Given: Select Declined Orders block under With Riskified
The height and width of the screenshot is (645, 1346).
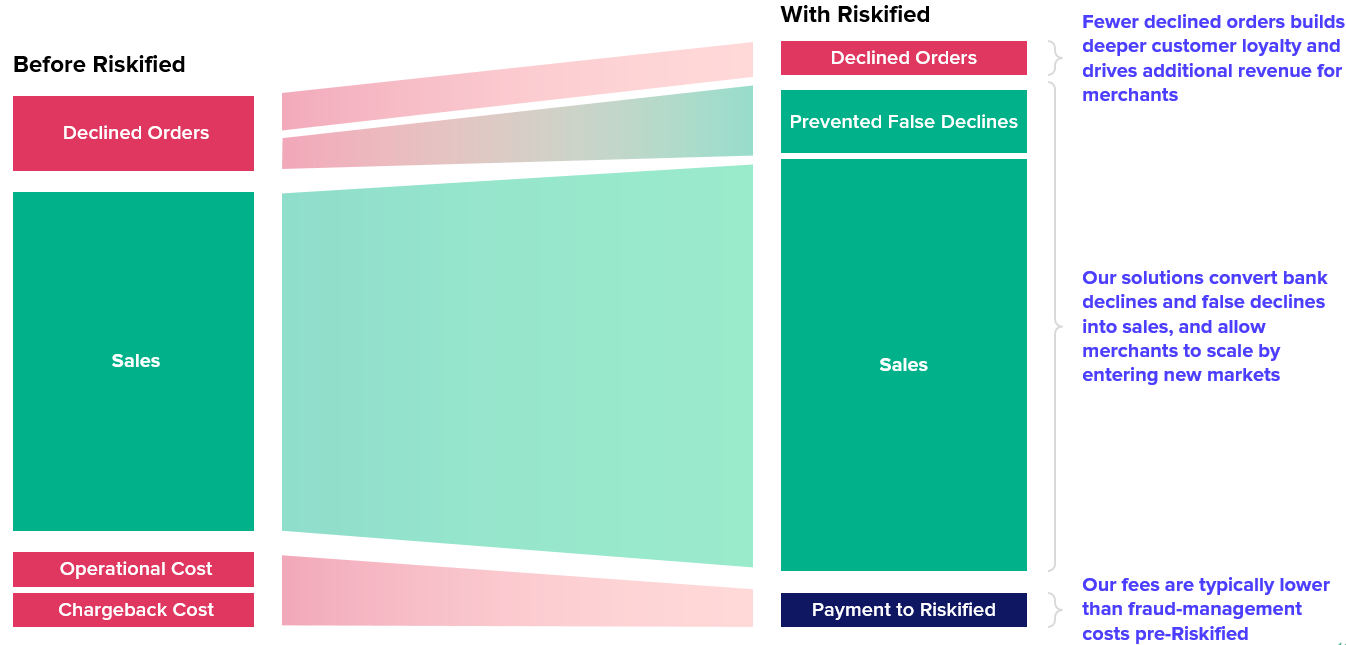Looking at the screenshot, I should point(903,58).
